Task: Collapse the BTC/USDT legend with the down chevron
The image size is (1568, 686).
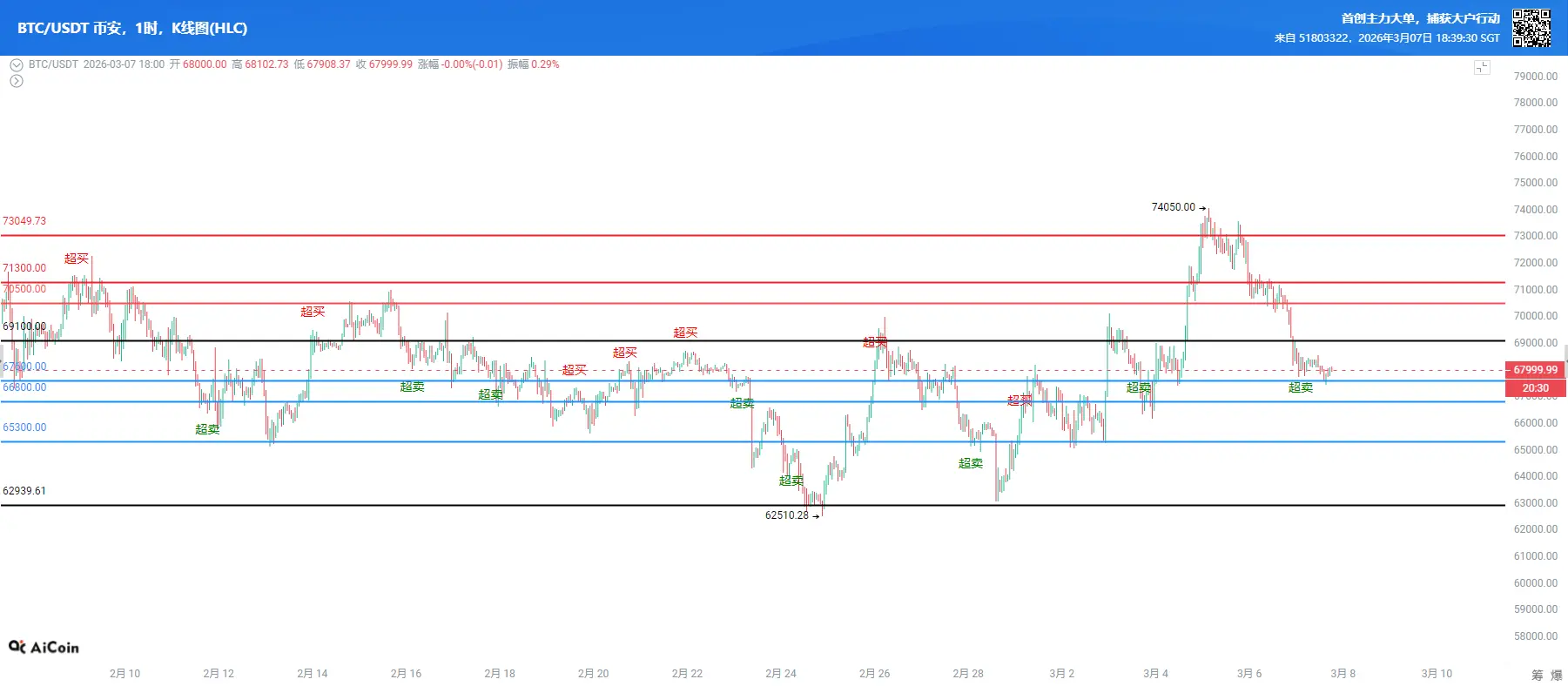Action: pyautogui.click(x=17, y=64)
